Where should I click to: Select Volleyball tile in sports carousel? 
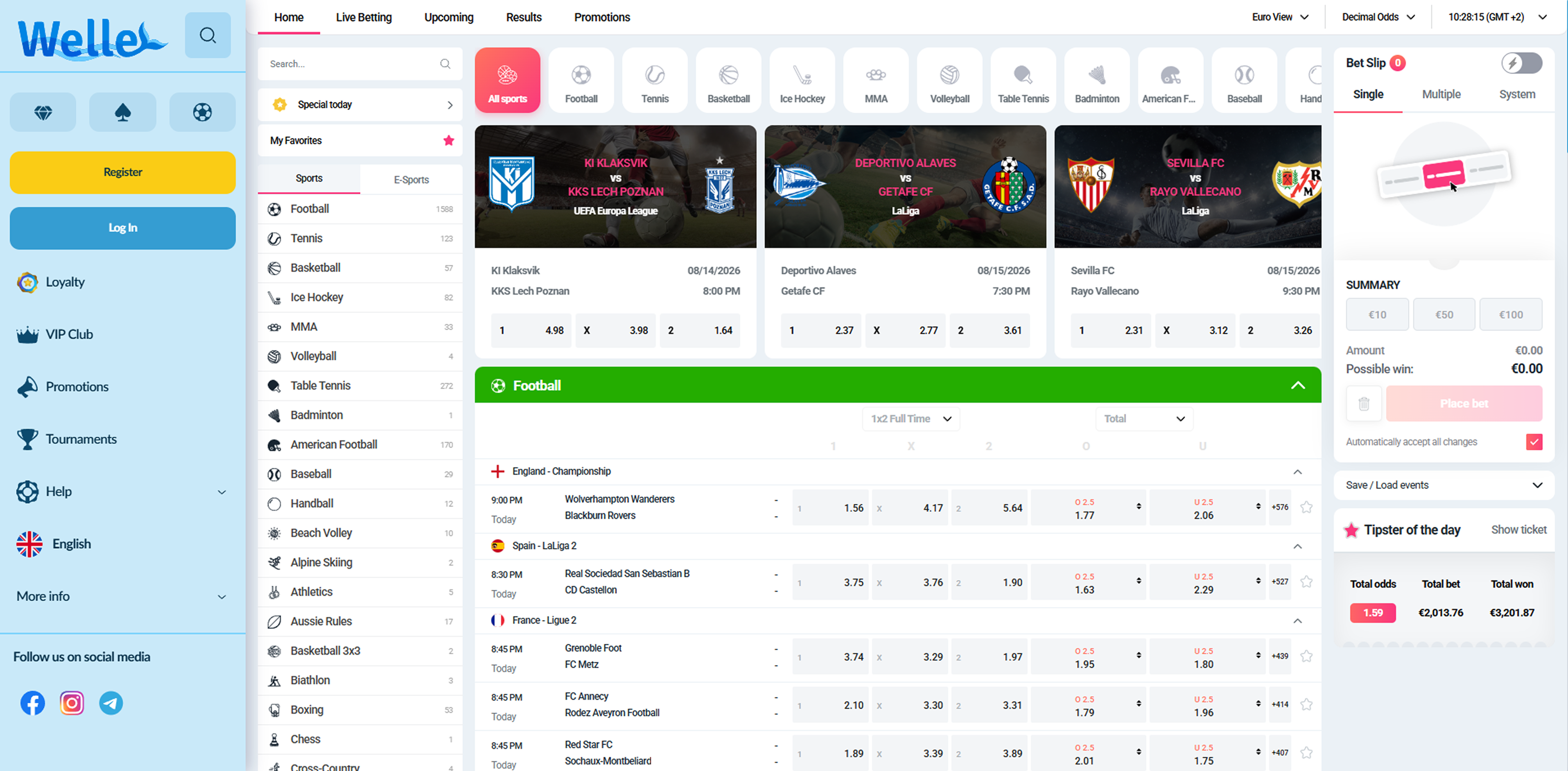click(x=949, y=80)
